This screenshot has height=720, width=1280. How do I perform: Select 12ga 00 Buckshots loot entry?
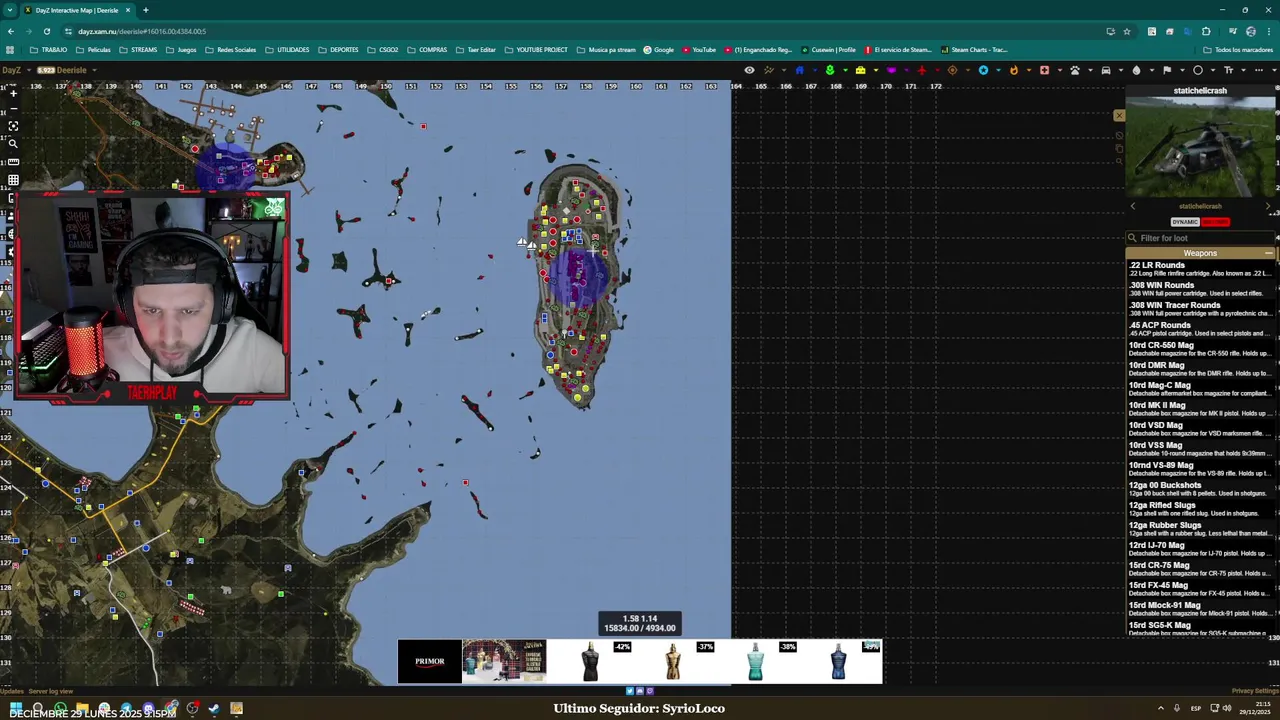(x=1200, y=489)
